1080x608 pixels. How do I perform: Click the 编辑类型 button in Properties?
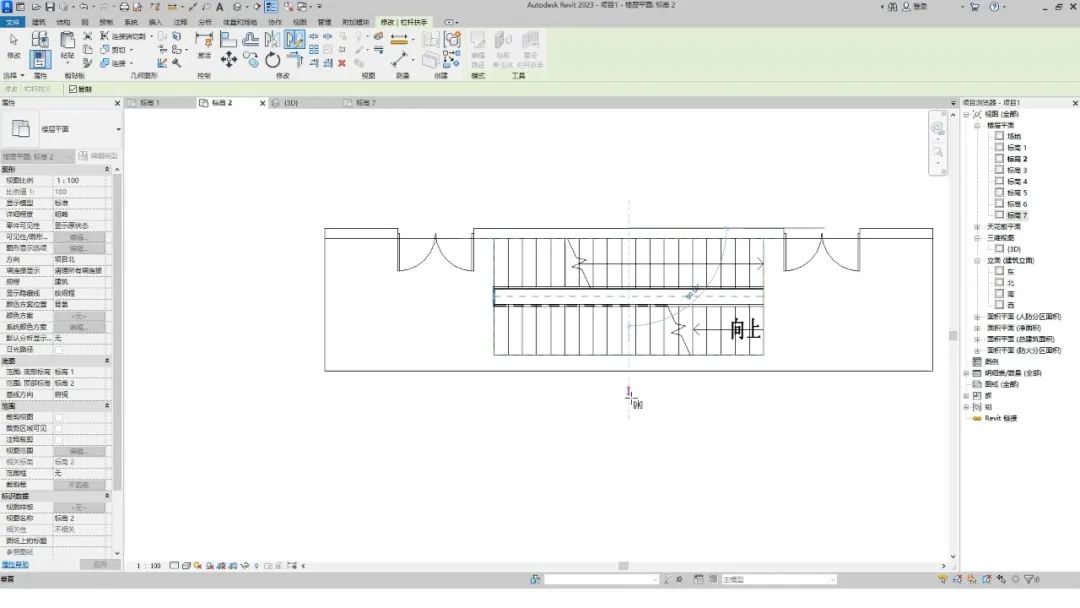pyautogui.click(x=98, y=156)
